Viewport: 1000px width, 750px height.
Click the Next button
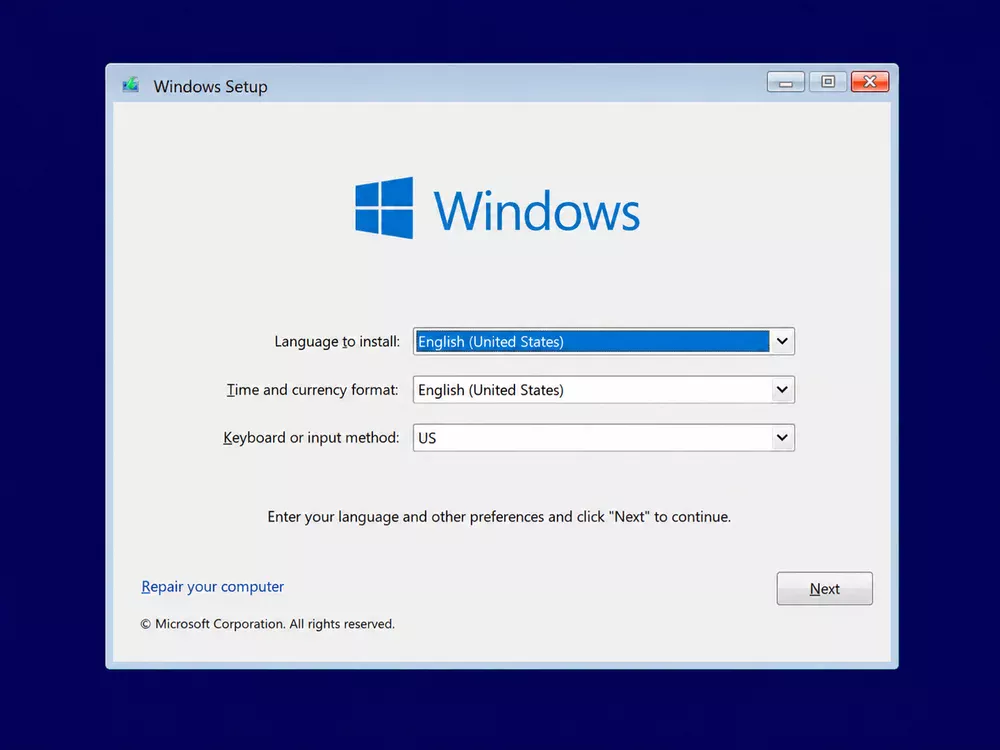824,588
